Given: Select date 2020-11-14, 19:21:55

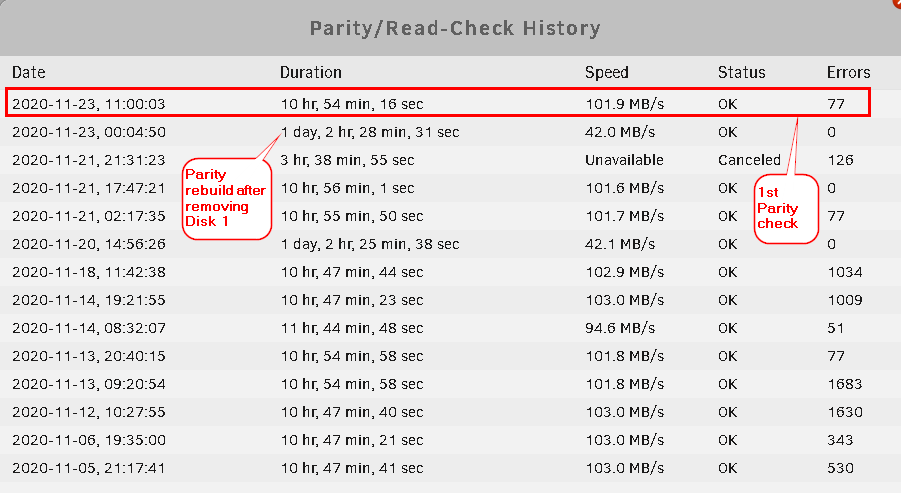Looking at the screenshot, I should pyautogui.click(x=88, y=301).
